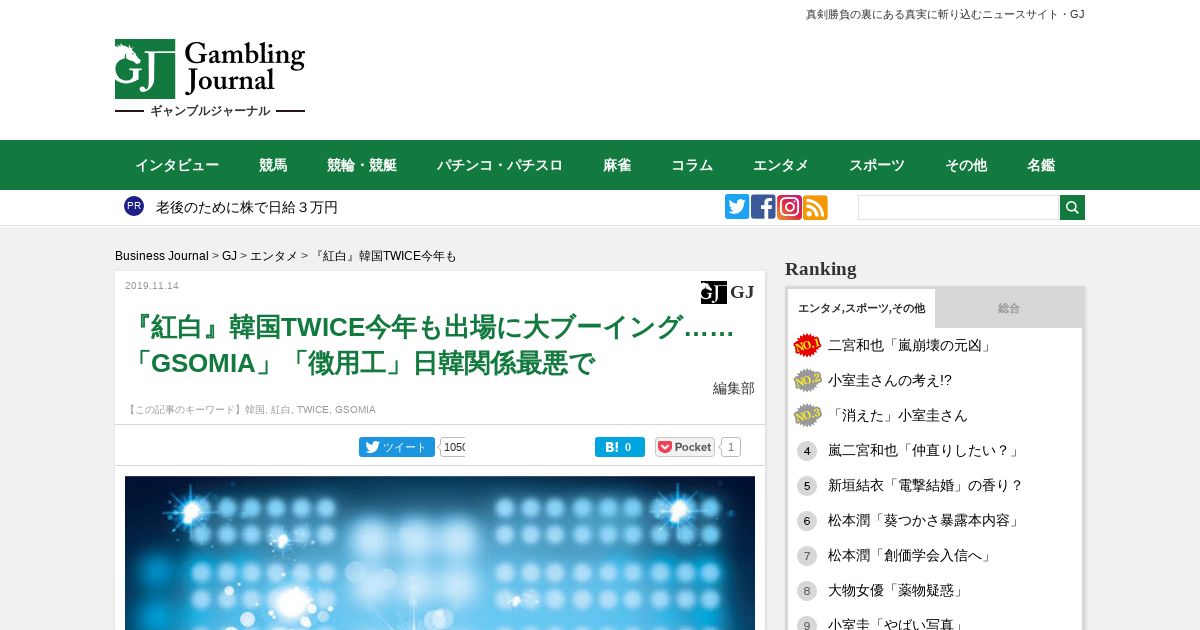Screen dimensions: 1200x630
Task: Click the rank 8 number circle
Action: click(x=807, y=591)
